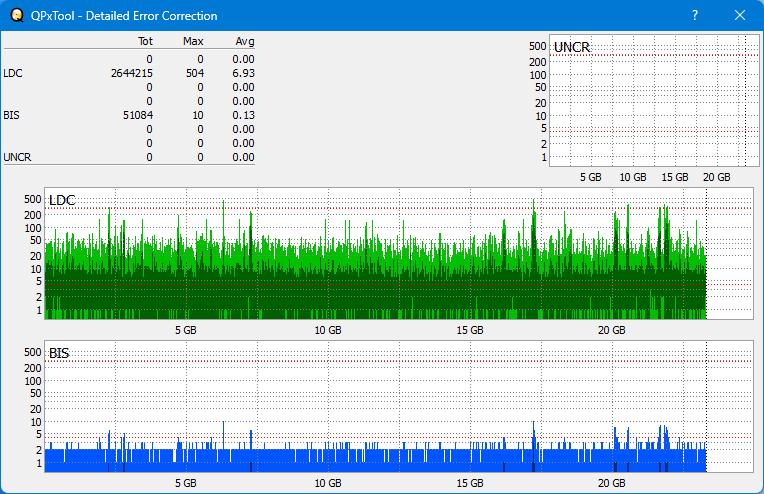The height and width of the screenshot is (494, 764).
Task: Select the LDC total value 2644215
Action: (x=132, y=73)
